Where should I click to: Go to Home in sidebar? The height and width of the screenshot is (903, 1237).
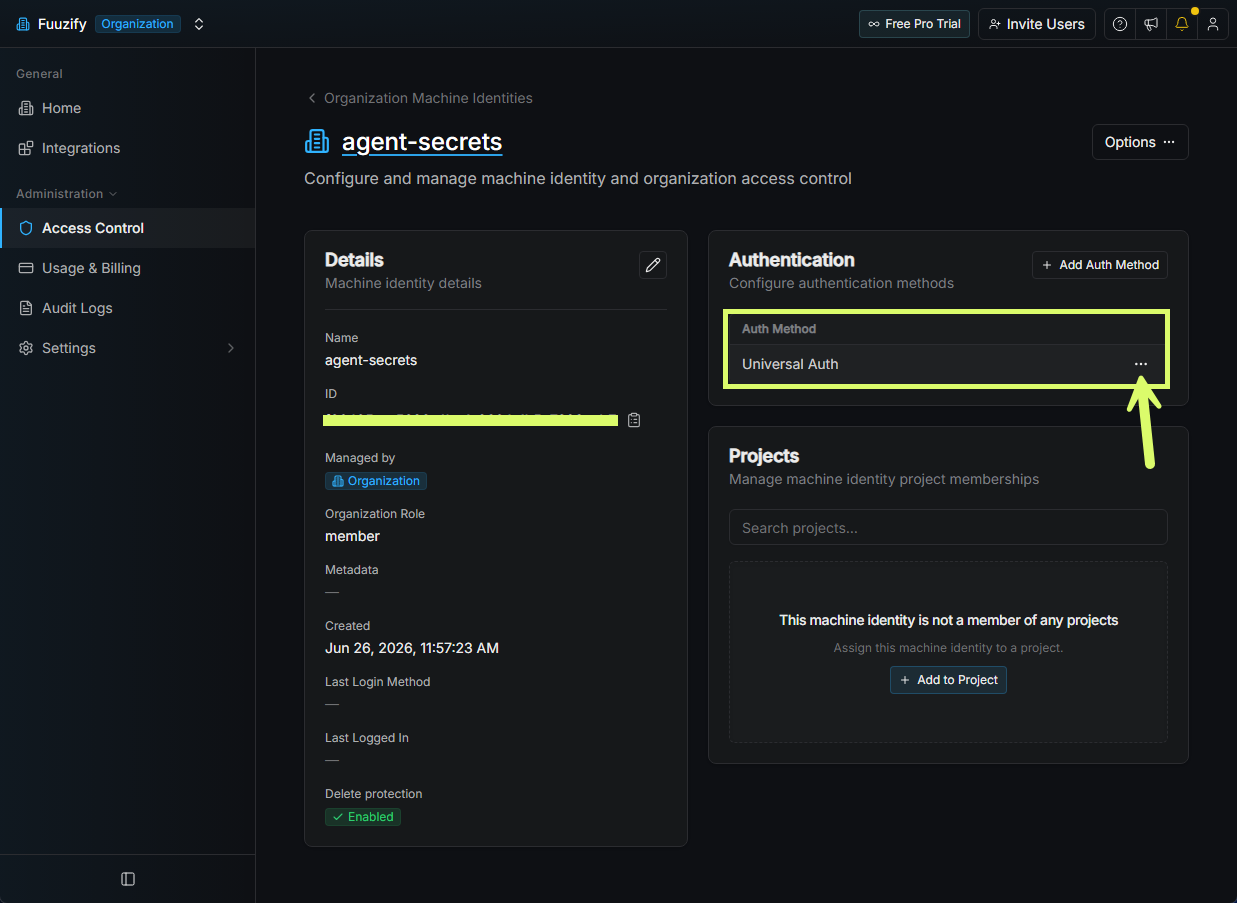point(128,108)
